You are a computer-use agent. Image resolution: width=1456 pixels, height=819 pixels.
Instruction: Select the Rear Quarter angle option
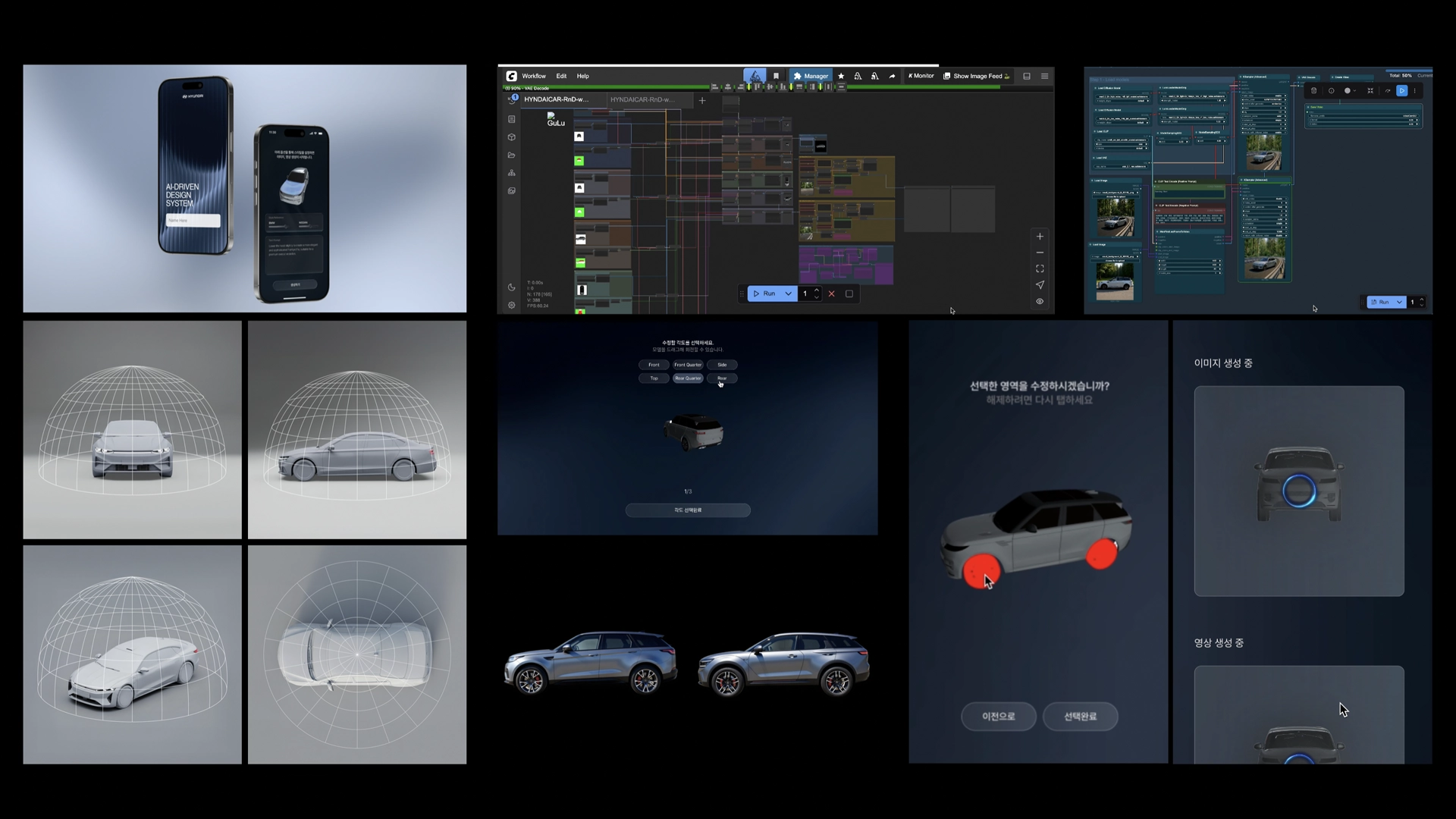click(688, 378)
